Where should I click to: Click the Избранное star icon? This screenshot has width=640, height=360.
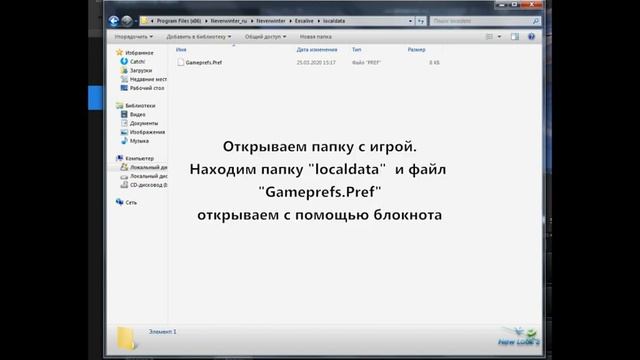(x=119, y=52)
